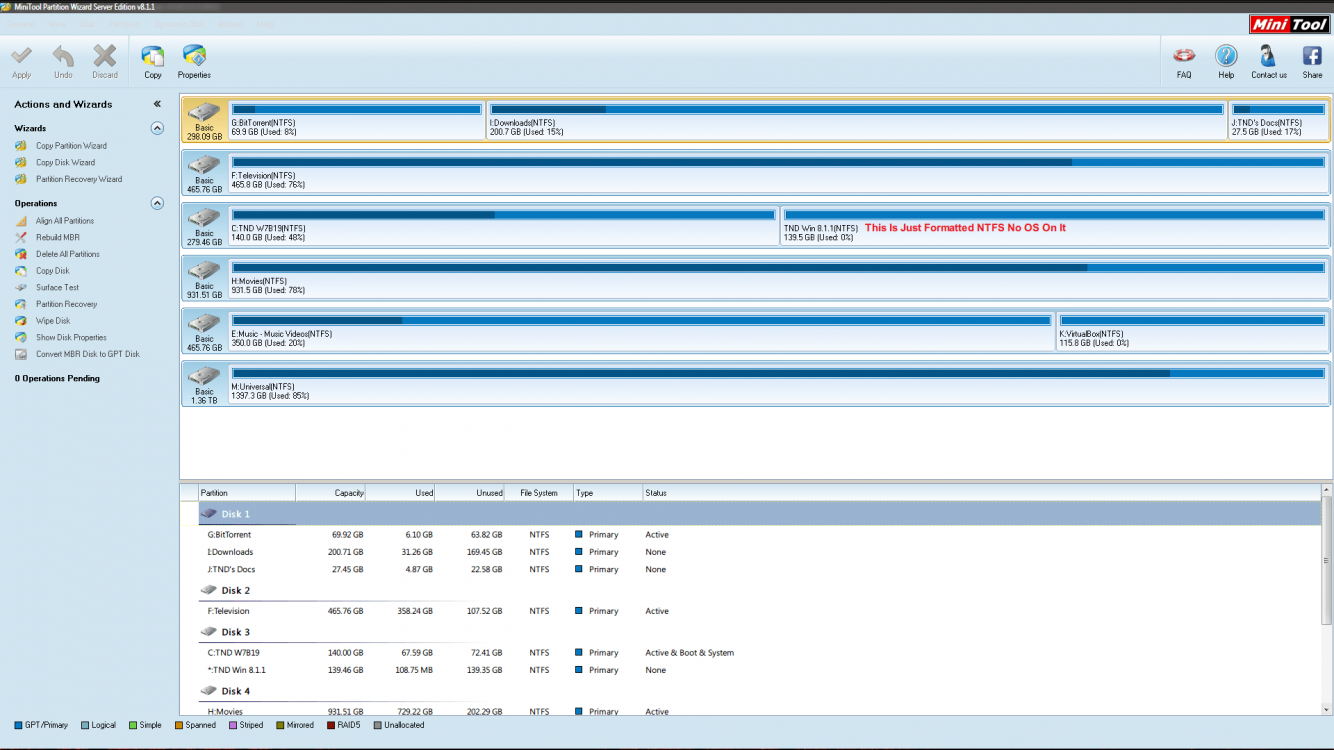Click the partition list scrollbar up arrow

tap(1327, 491)
